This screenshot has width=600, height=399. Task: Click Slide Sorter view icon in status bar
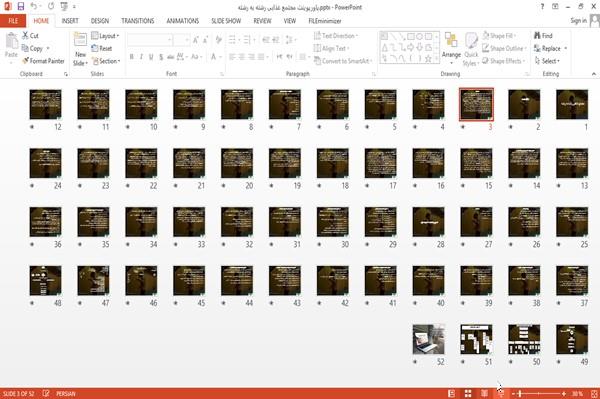tap(468, 394)
